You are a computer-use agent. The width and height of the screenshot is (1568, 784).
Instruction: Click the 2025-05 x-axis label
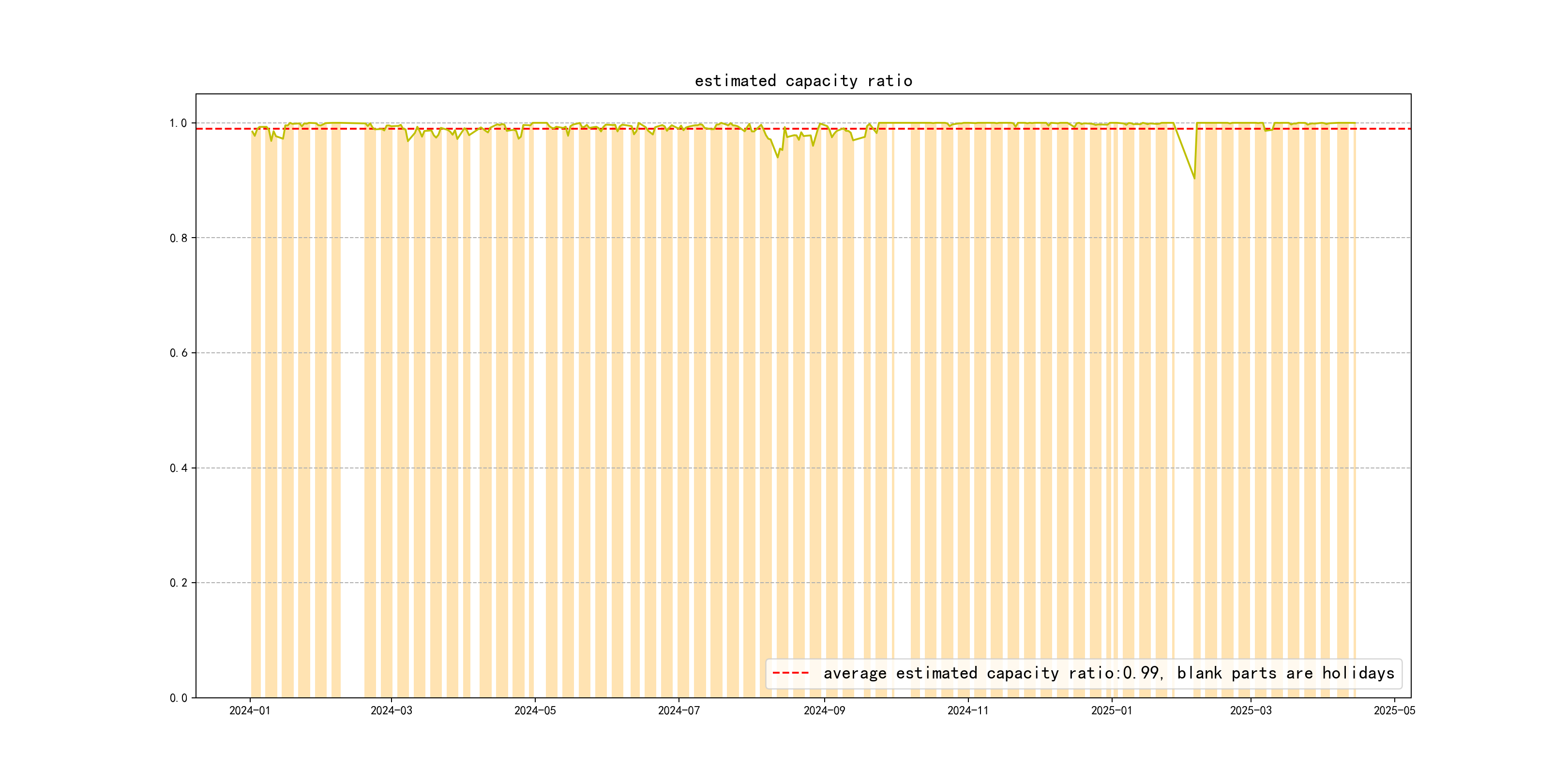[x=1395, y=710]
